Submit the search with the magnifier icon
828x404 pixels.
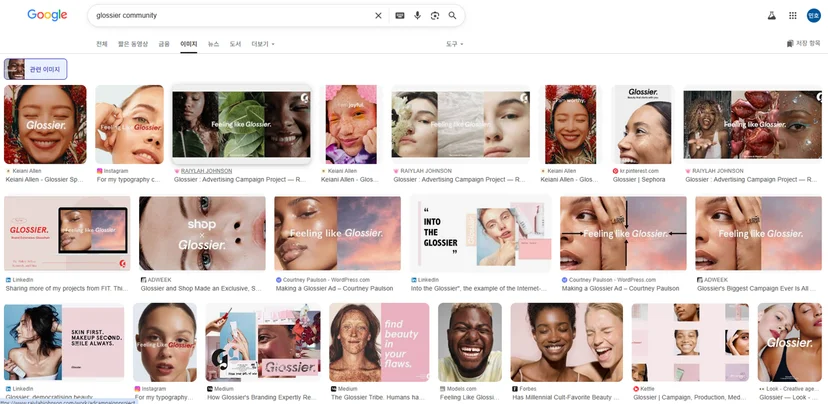(x=453, y=16)
